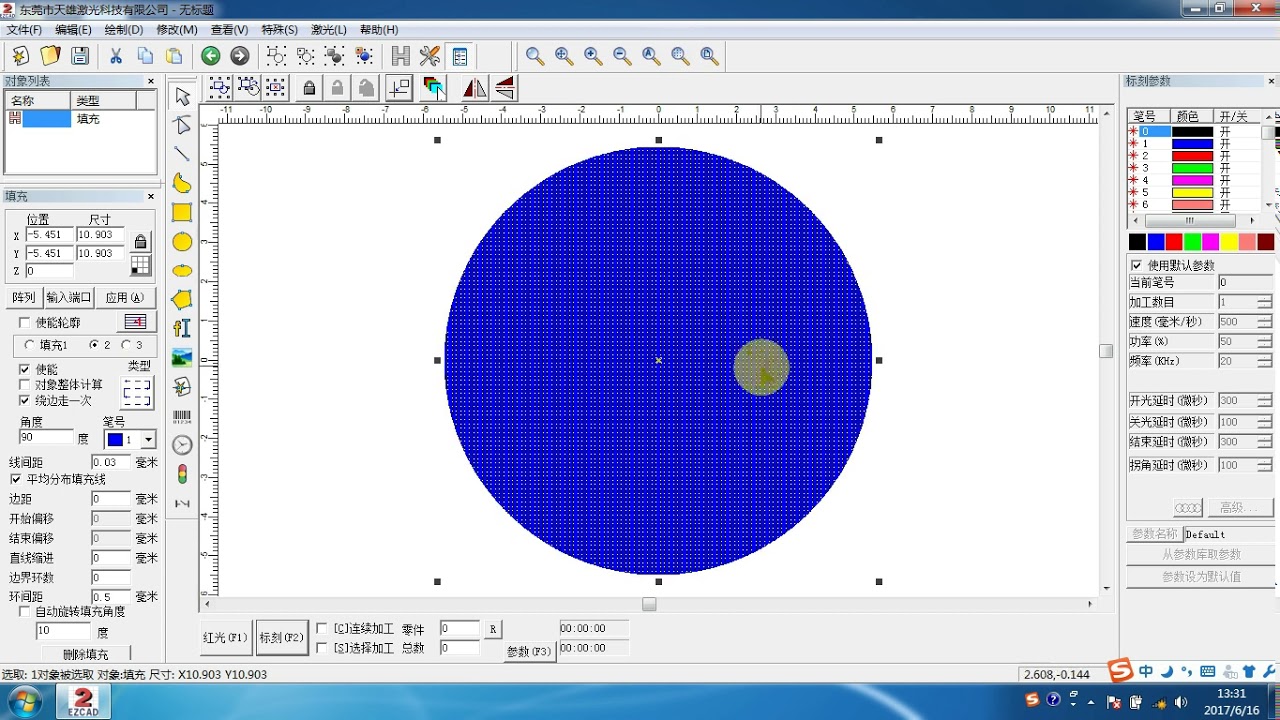Viewport: 1280px width, 720px height.
Task: Click the Lock object padlock icon
Action: point(309,88)
